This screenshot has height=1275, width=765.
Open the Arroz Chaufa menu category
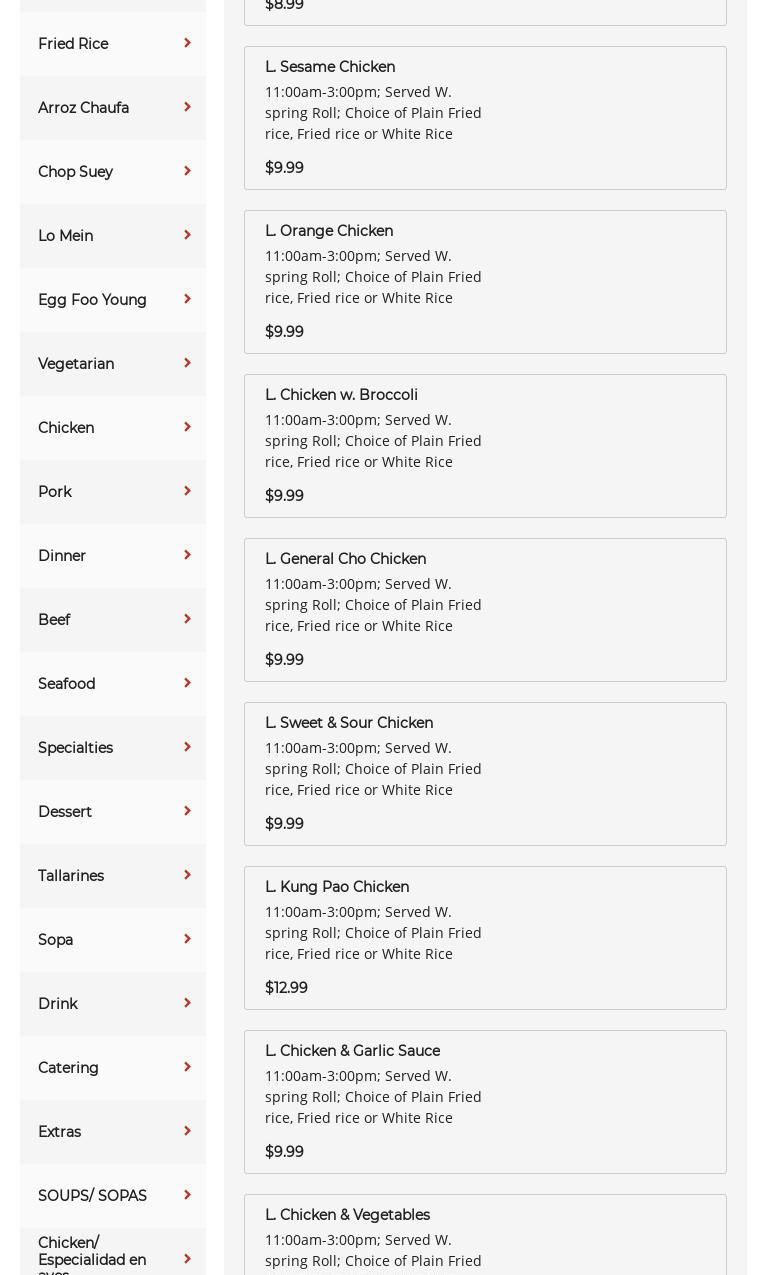click(84, 108)
